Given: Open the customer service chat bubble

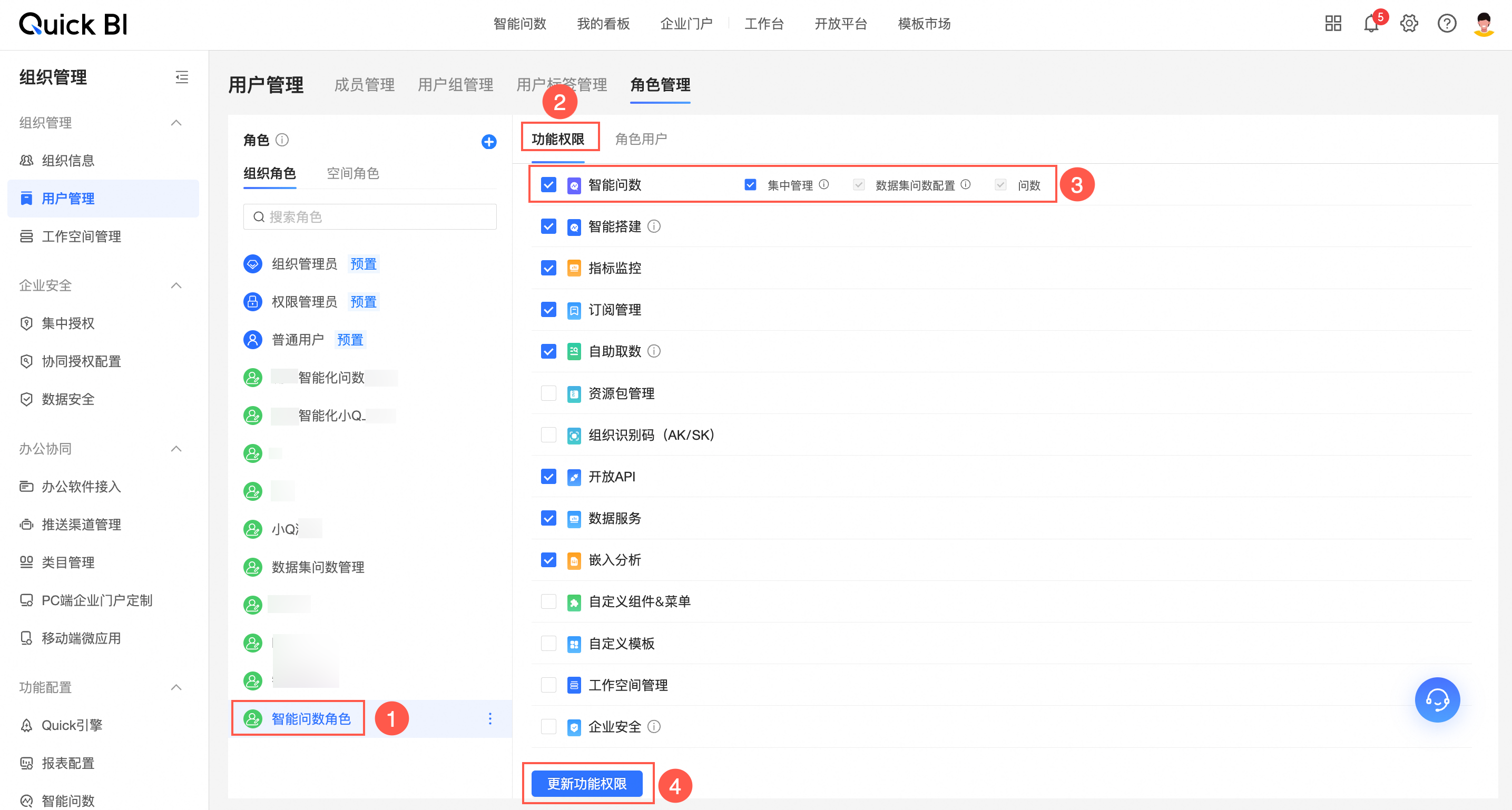Looking at the screenshot, I should [1438, 699].
